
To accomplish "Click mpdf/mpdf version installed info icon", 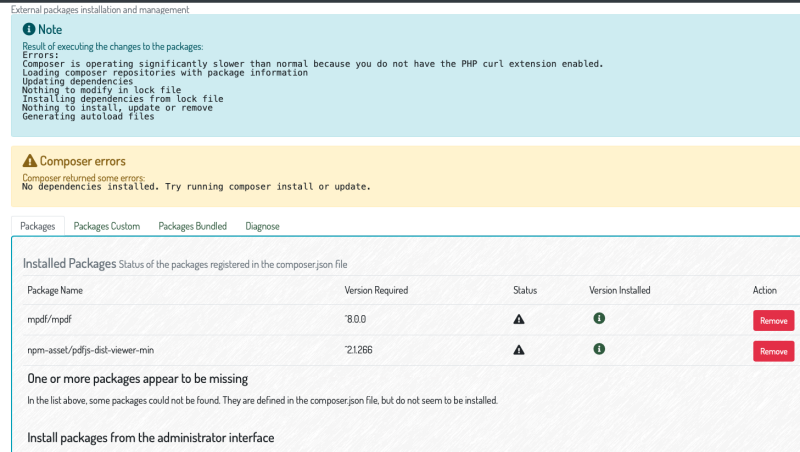I will pos(599,318).
